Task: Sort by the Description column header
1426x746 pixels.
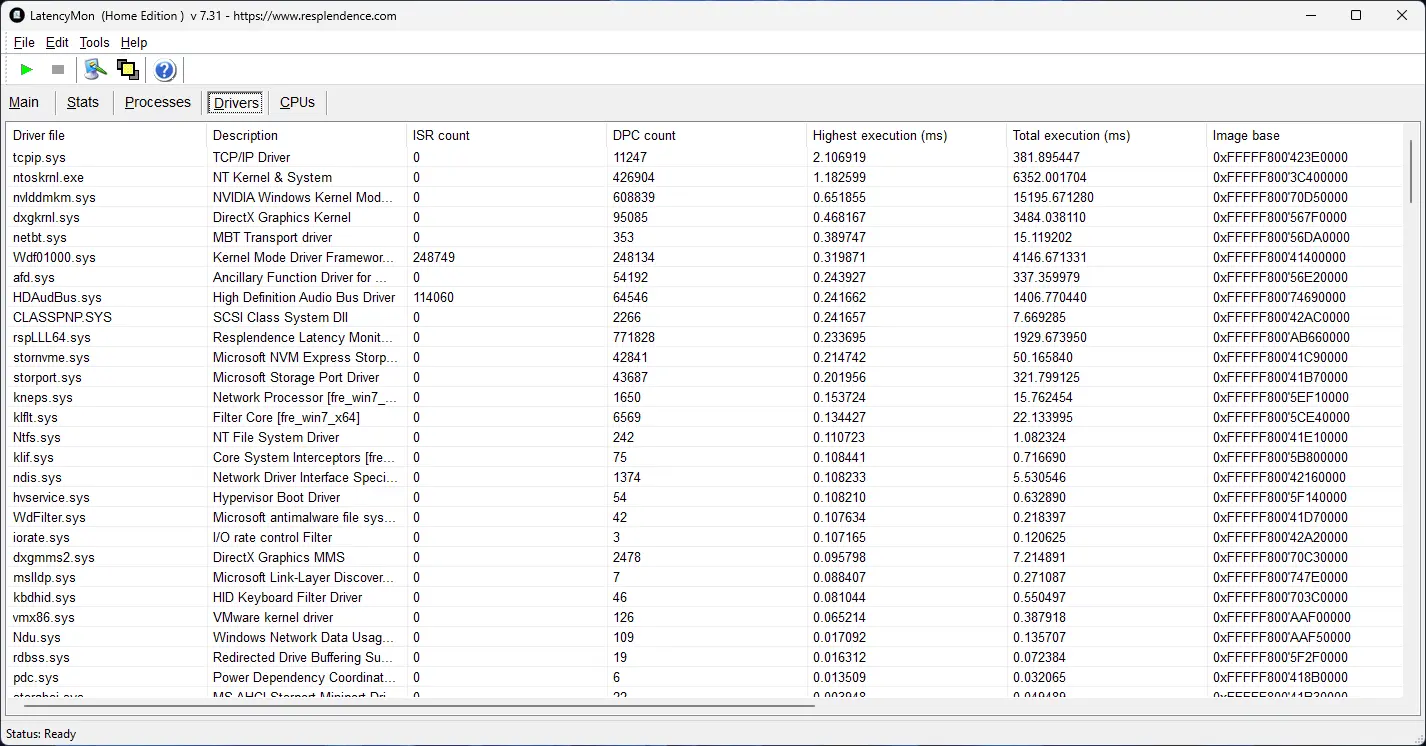Action: [307, 135]
